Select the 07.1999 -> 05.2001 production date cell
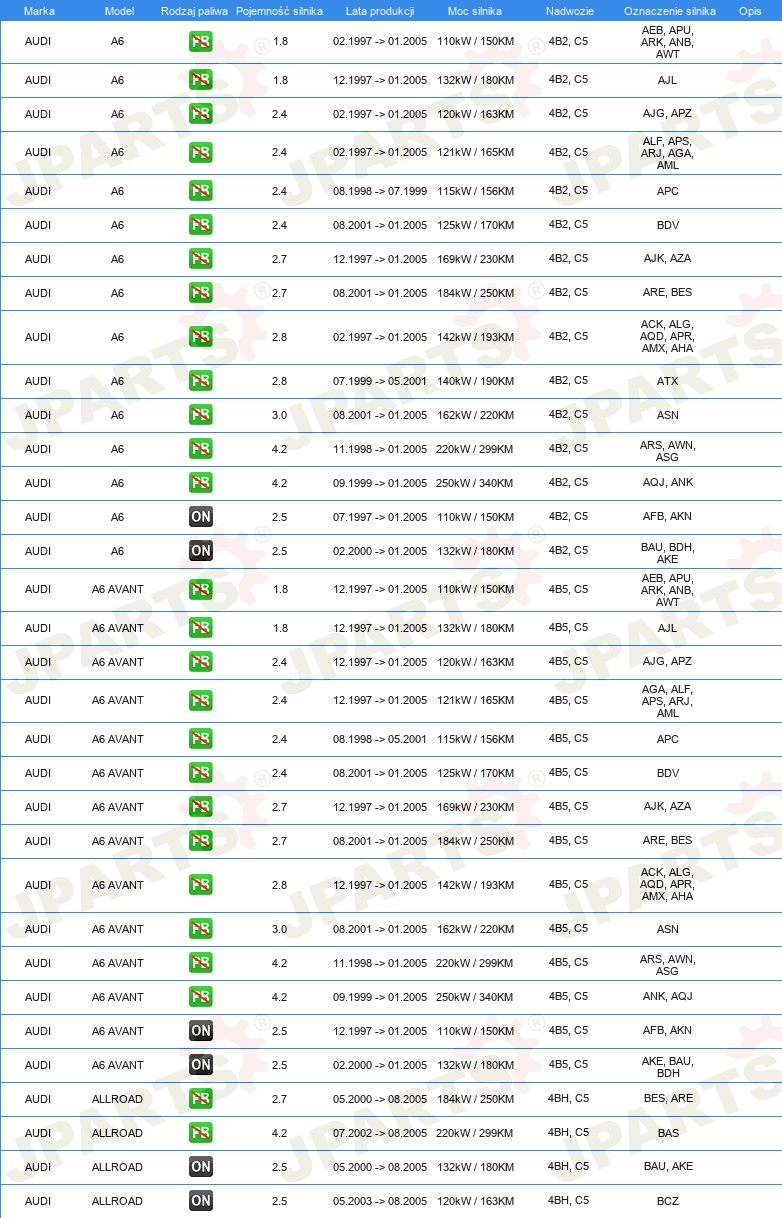 (x=380, y=381)
